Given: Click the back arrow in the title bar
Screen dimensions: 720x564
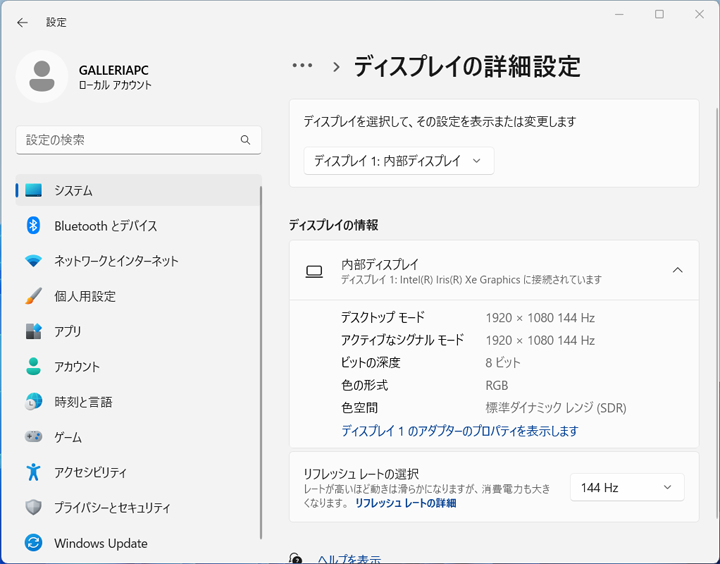Looking at the screenshot, I should tap(22, 23).
